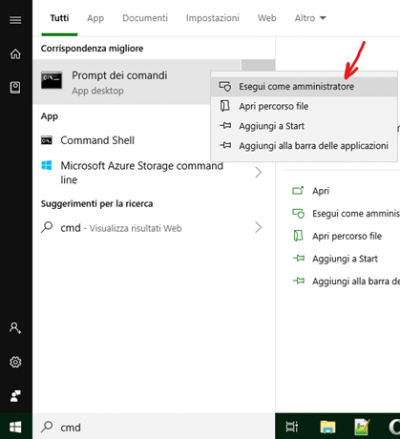400x439 pixels.
Task: Click Apri percorso file in right pane
Action: pos(347,236)
